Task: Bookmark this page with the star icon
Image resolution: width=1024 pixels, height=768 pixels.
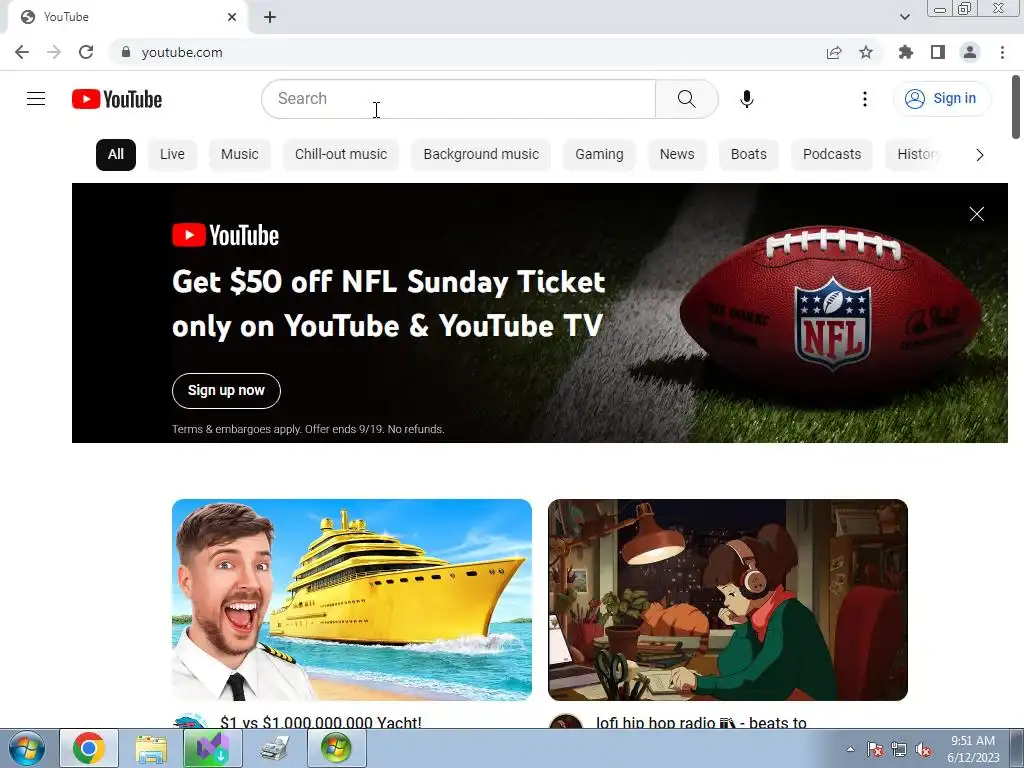Action: (x=866, y=52)
